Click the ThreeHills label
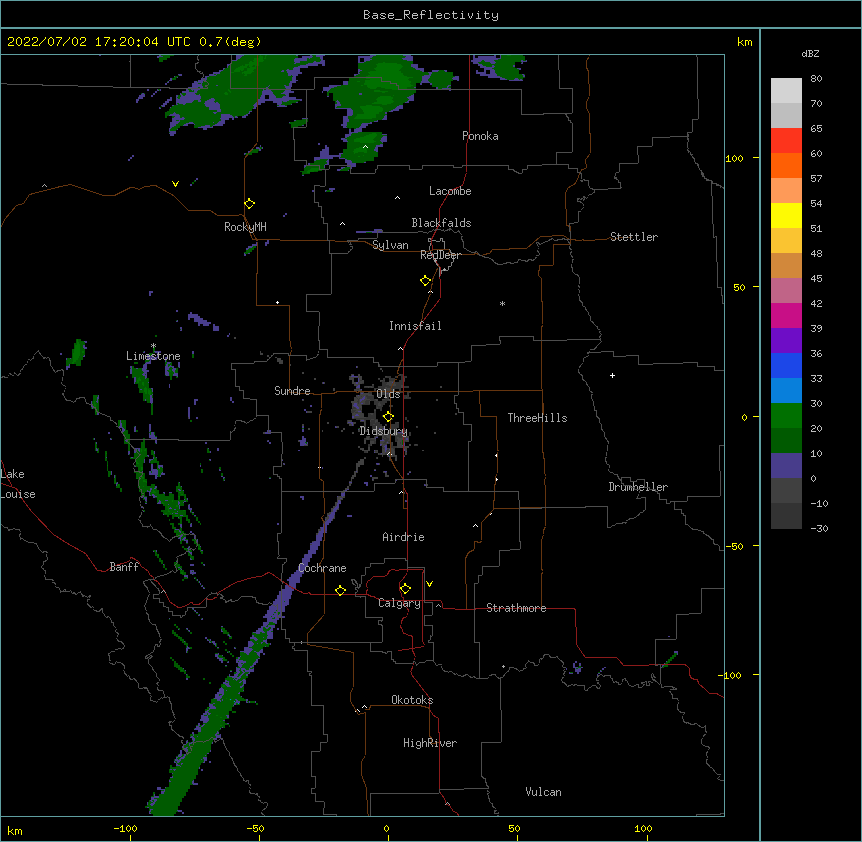This screenshot has height=842, width=862. click(537, 418)
